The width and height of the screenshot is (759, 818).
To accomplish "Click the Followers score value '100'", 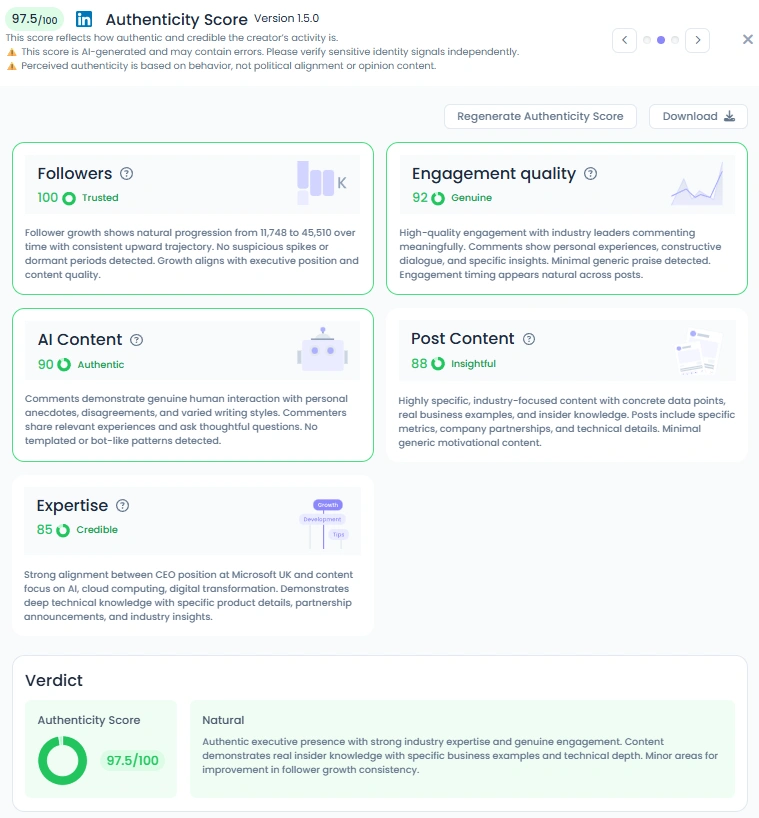I will pyautogui.click(x=47, y=198).
